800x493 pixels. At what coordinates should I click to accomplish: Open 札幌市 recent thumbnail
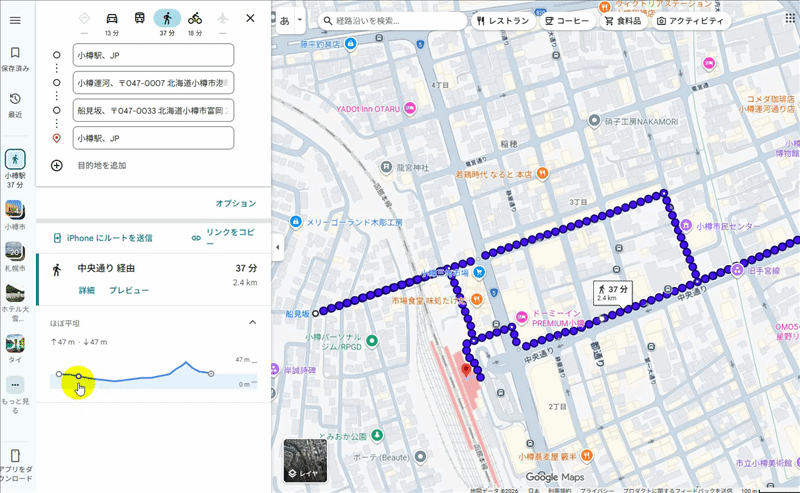(15, 256)
